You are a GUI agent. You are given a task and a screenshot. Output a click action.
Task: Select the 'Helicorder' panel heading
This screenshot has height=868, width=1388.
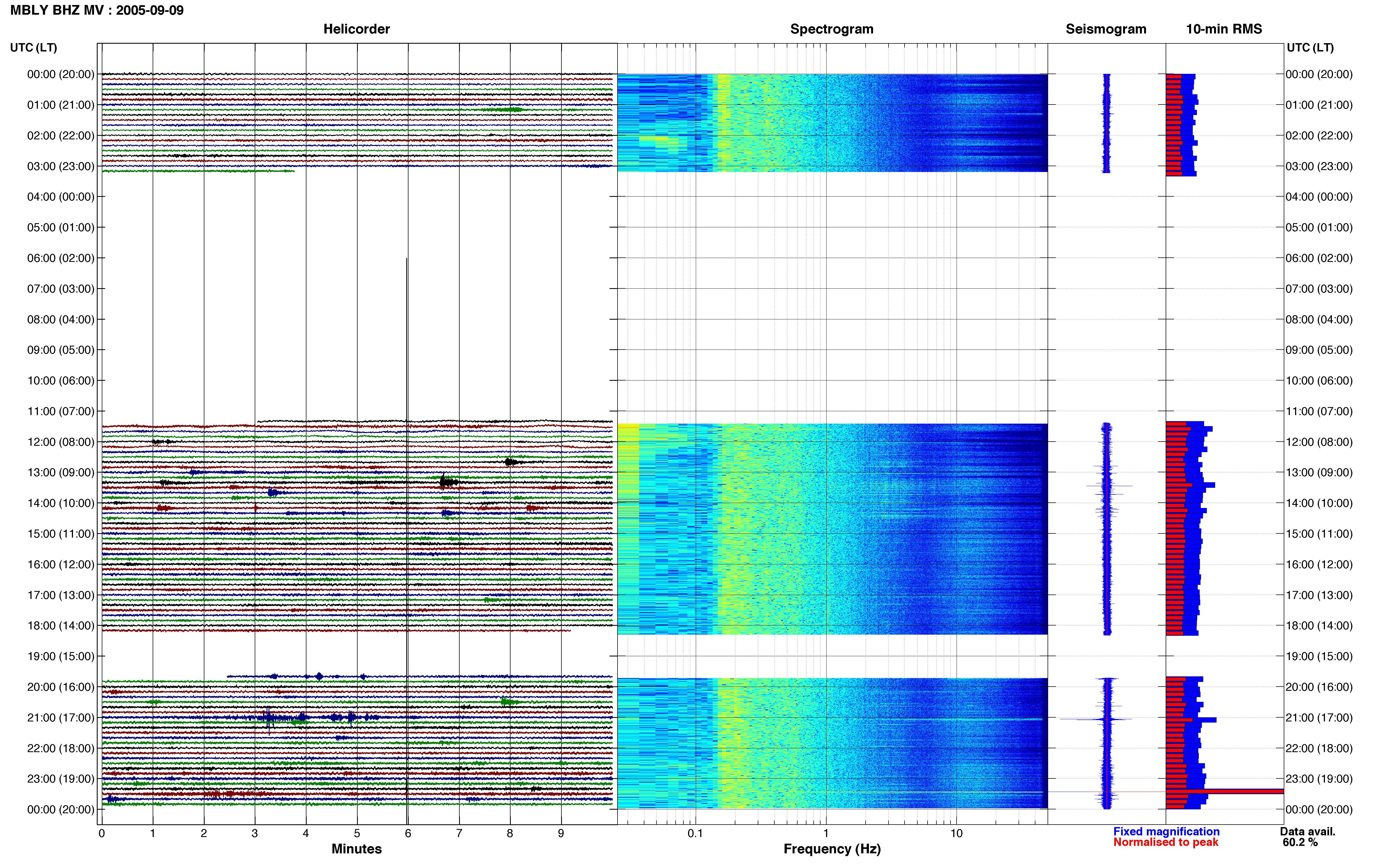coord(356,29)
